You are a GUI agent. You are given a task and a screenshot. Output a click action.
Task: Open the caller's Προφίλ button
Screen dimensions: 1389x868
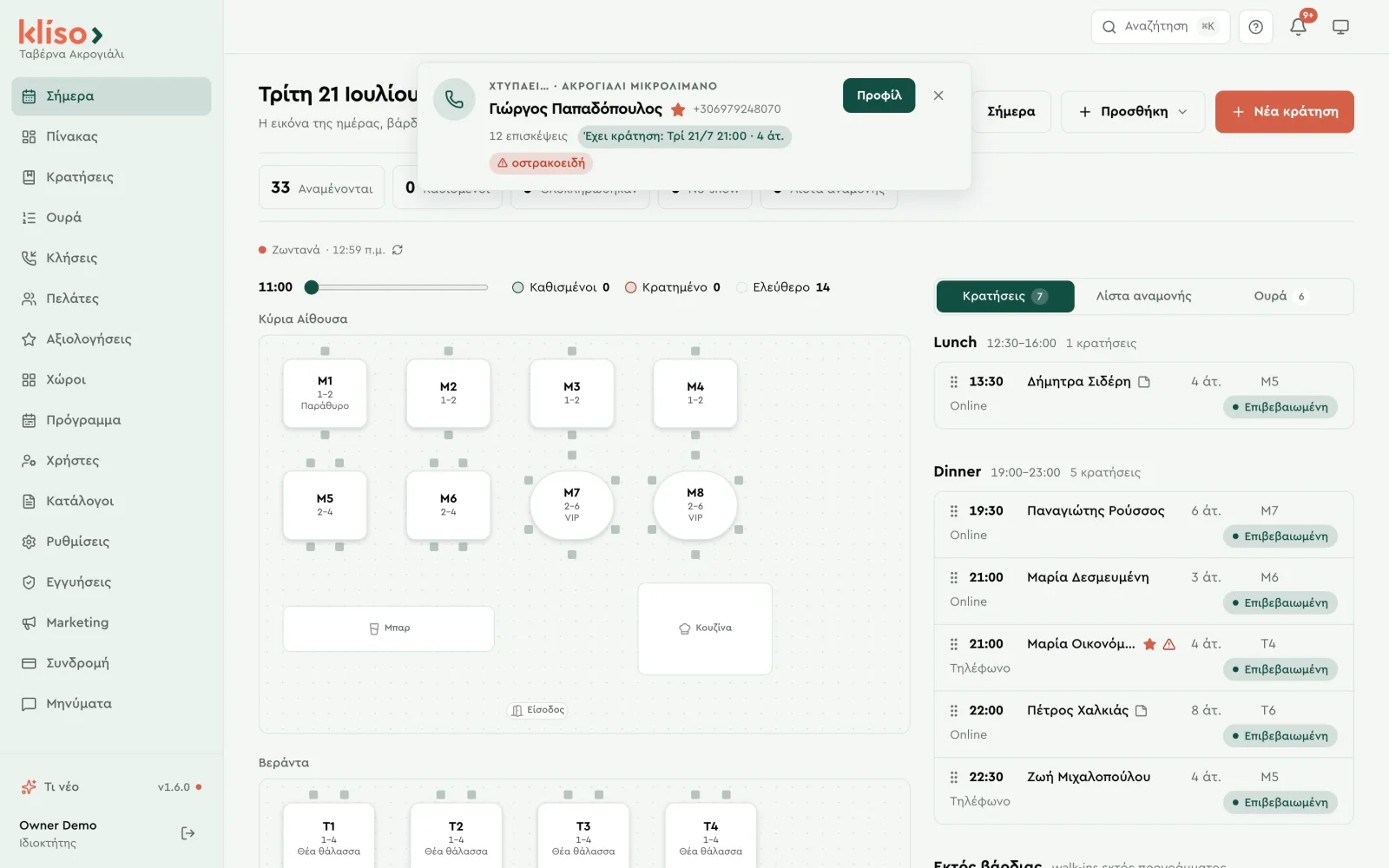click(x=879, y=95)
